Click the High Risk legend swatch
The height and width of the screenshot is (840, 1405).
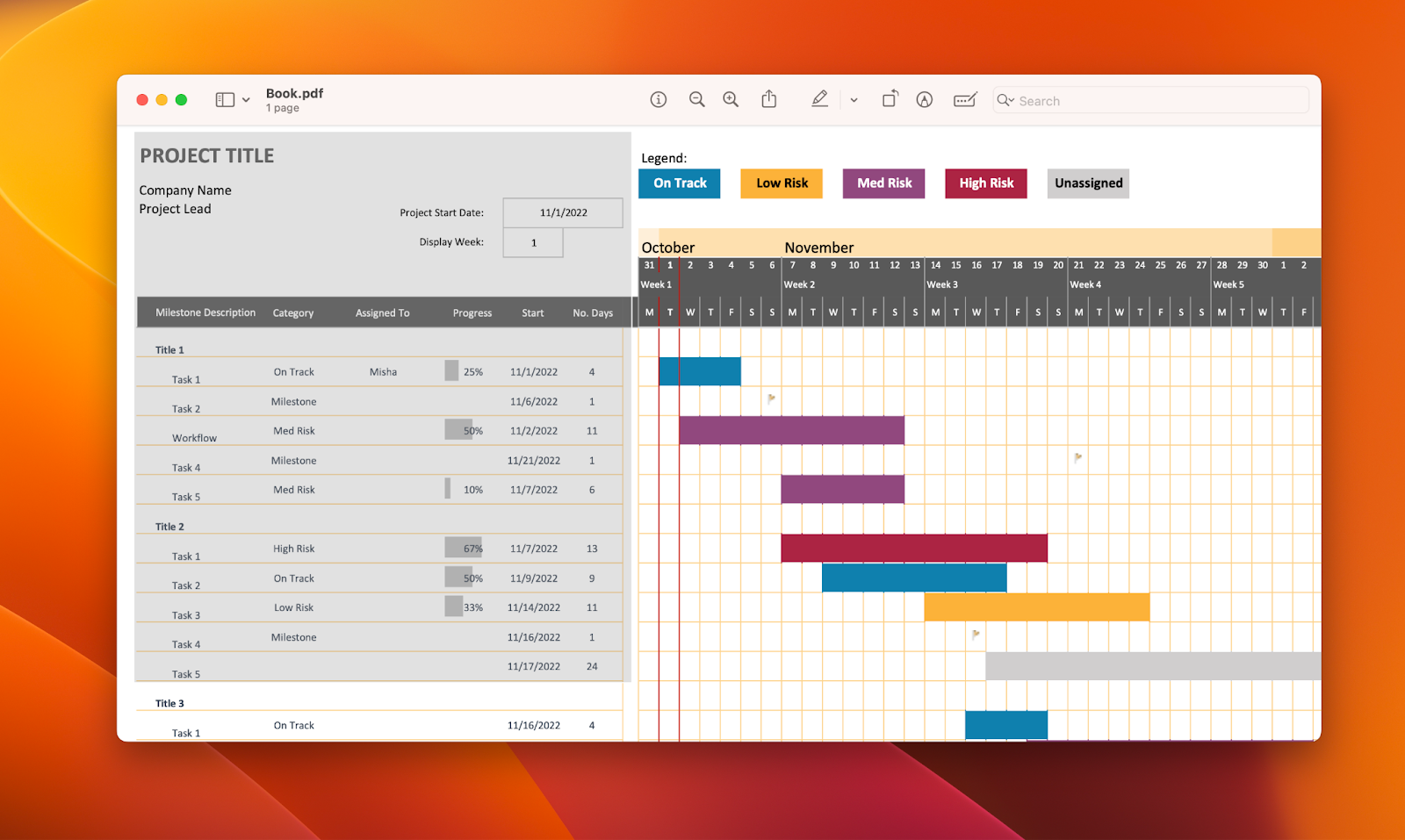(x=985, y=183)
